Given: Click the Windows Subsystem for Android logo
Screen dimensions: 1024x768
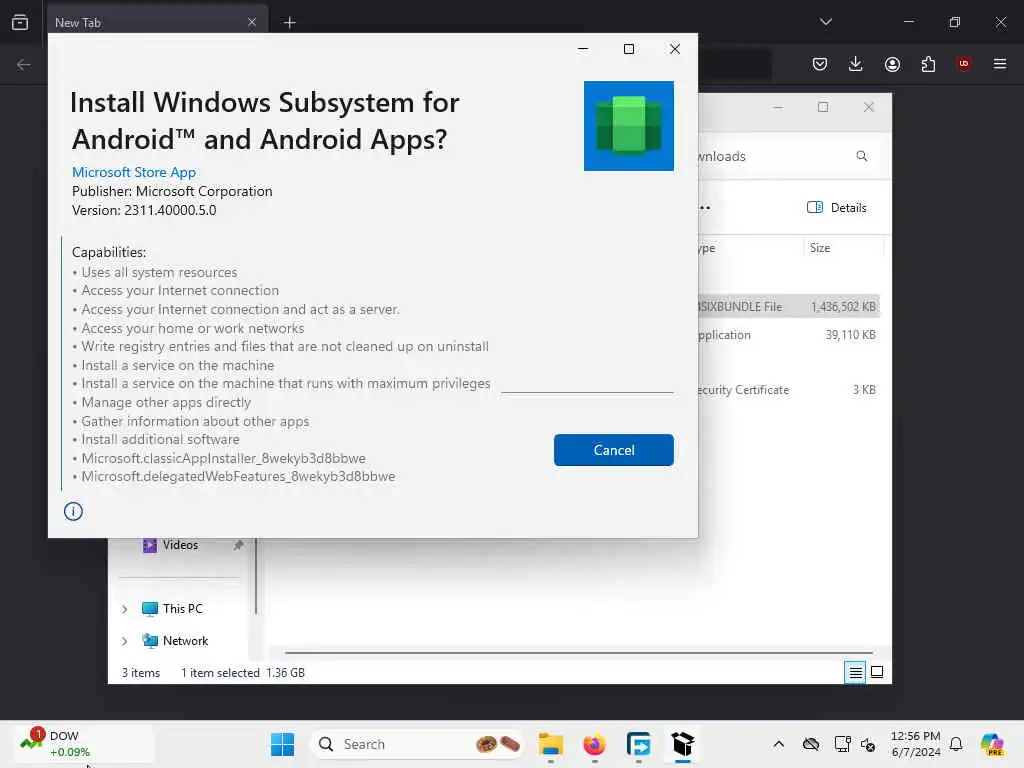Looking at the screenshot, I should 628,126.
